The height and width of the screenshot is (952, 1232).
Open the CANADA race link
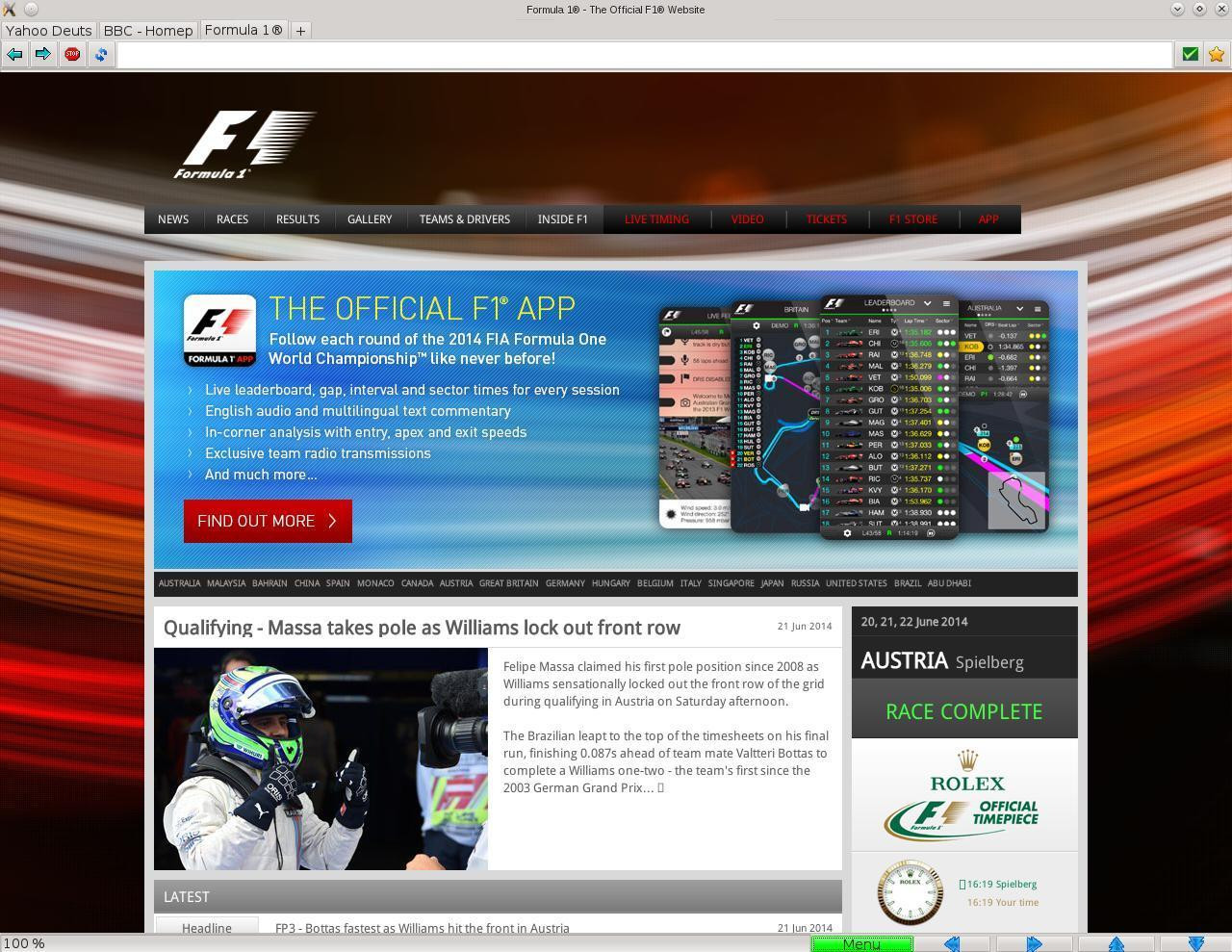pyautogui.click(x=417, y=583)
